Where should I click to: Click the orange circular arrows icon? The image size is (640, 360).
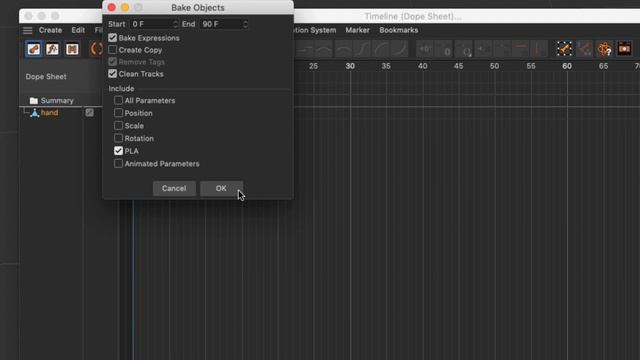click(96, 49)
